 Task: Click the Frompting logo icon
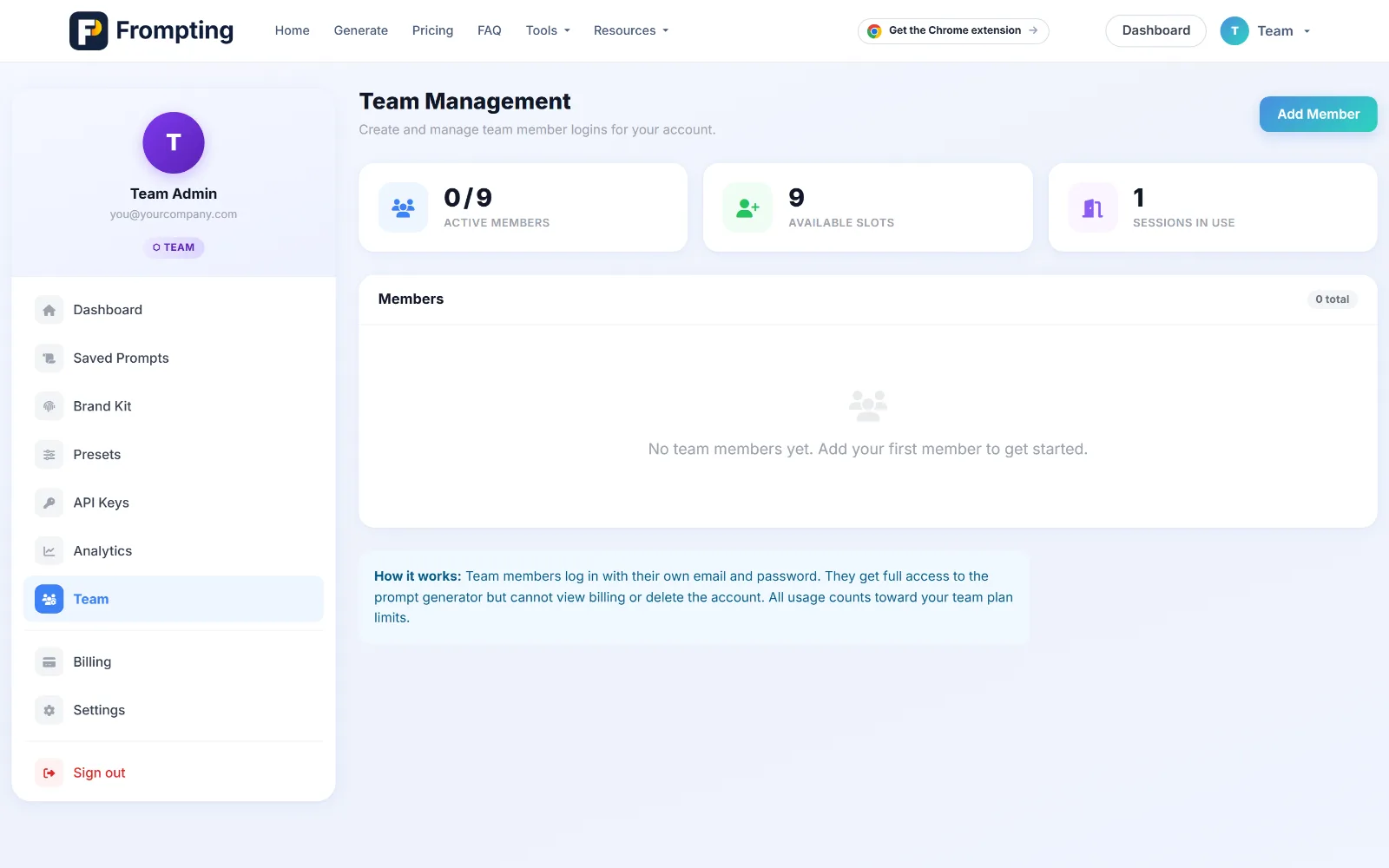coord(89,30)
